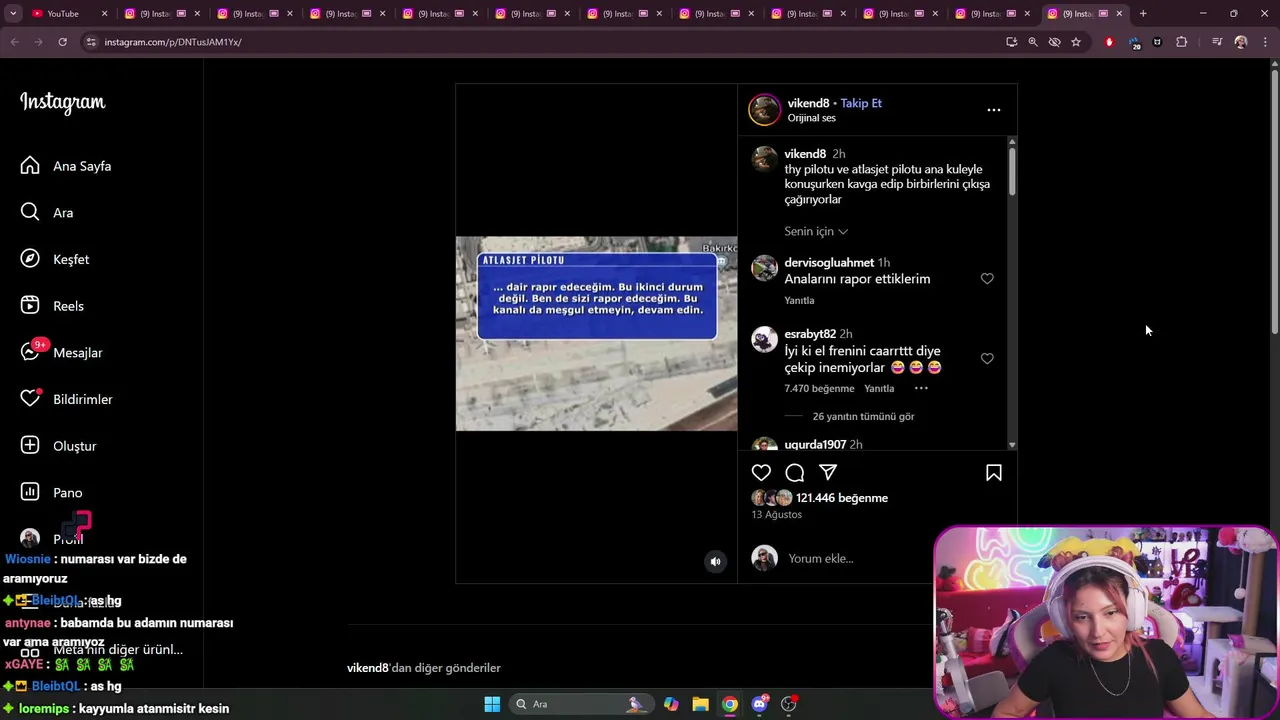Open Mesajlar messages with 9+ badge
This screenshot has height=720, width=1280.
pos(62,352)
